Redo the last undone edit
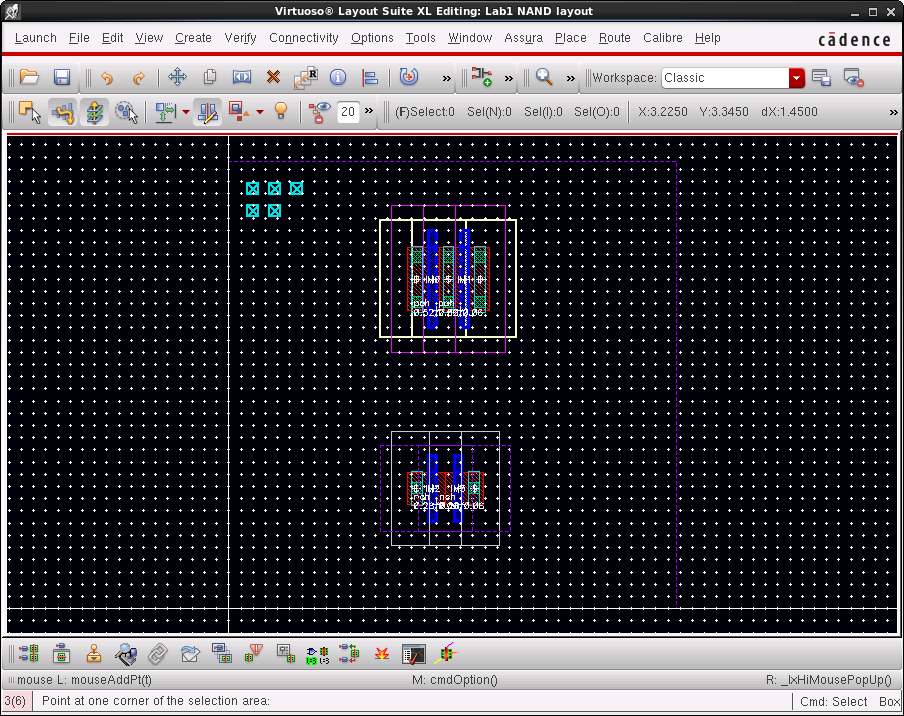This screenshot has height=716, width=904. (138, 77)
